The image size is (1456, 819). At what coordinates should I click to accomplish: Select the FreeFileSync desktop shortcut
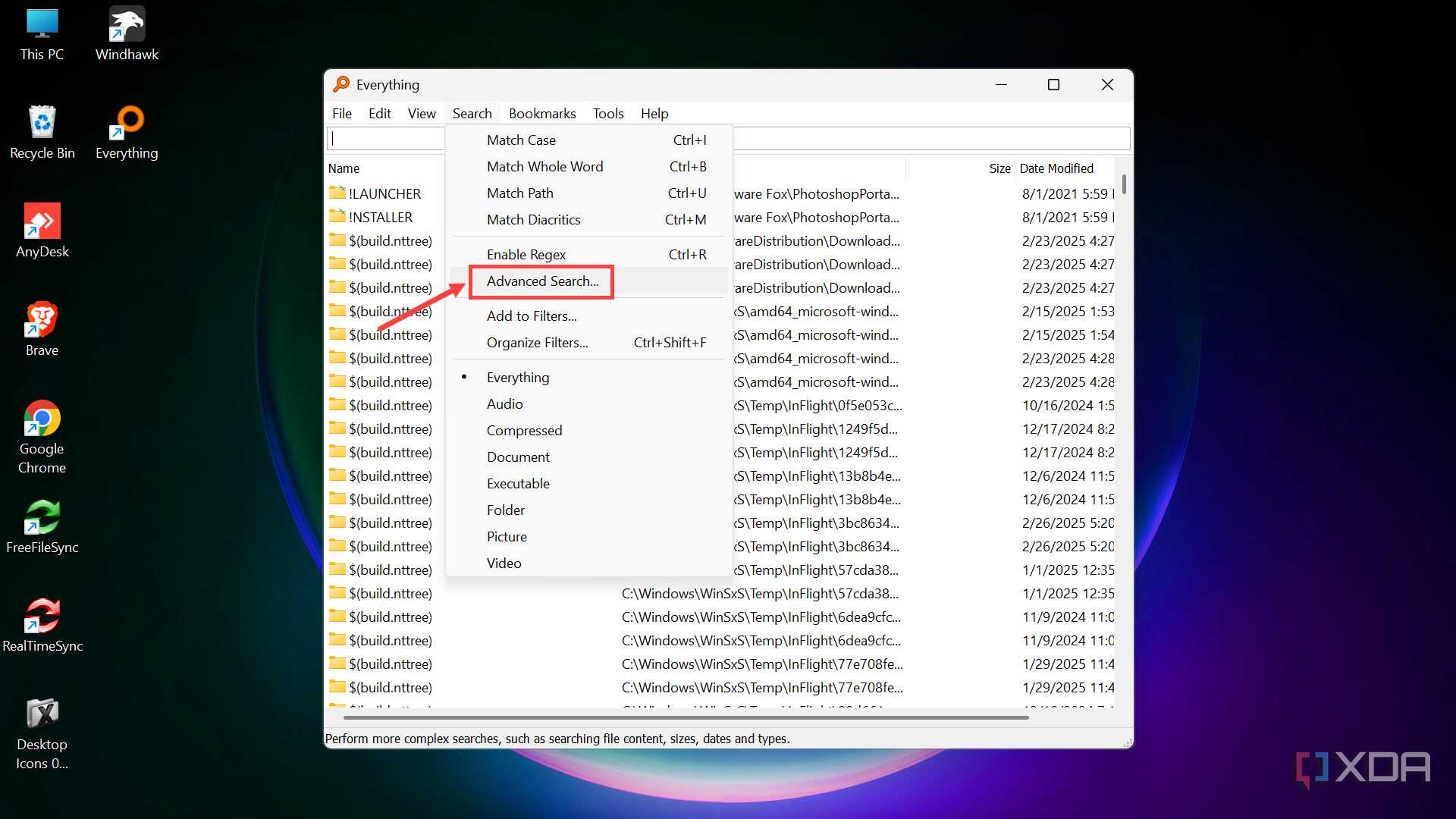coord(42,527)
